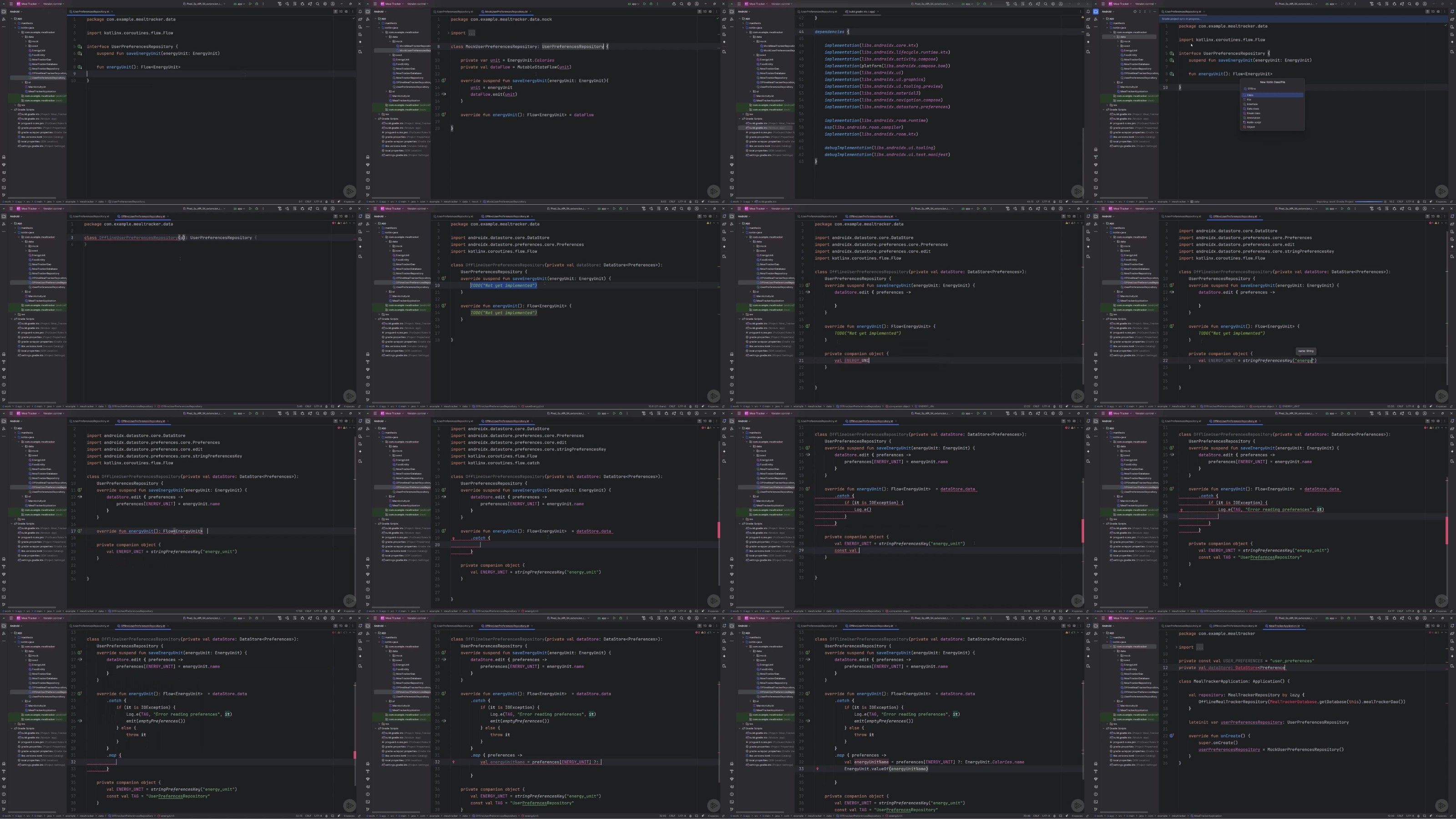Collapse Gradle Scripts node in build.gradle.kts window

click(x=740, y=119)
